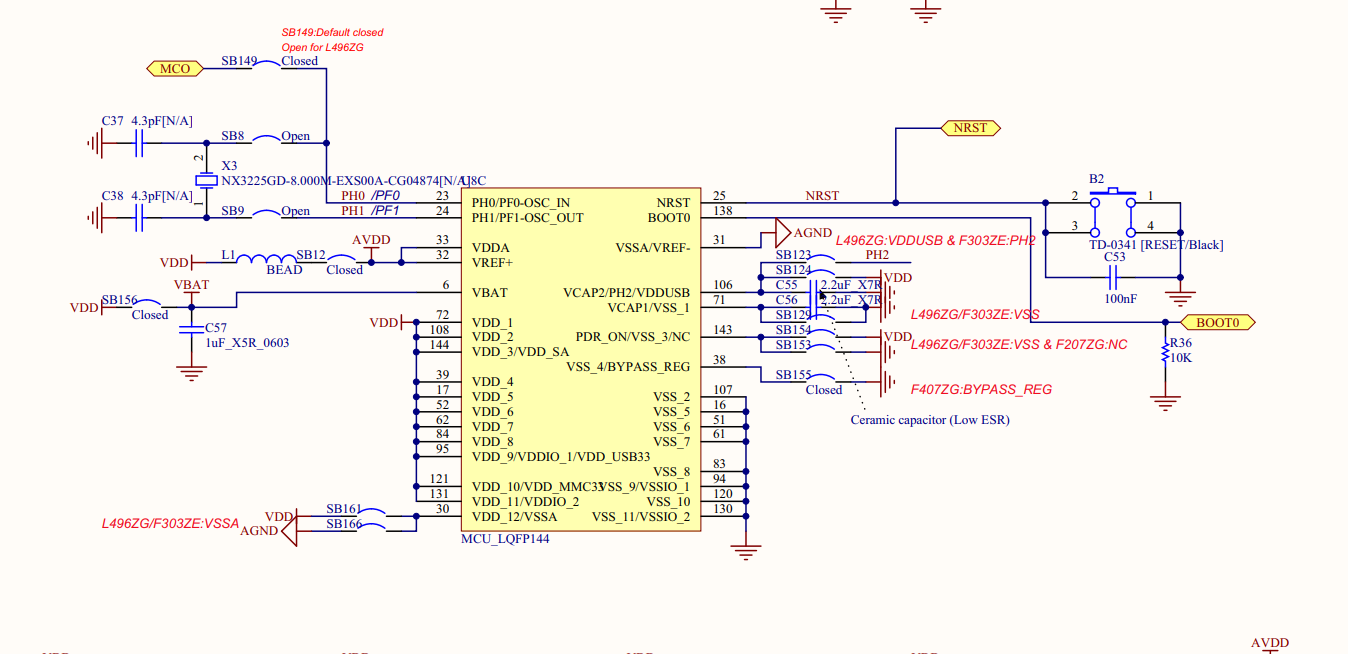1348x654 pixels.
Task: Click the red 'SB149:Default closed' note
Action: point(332,32)
